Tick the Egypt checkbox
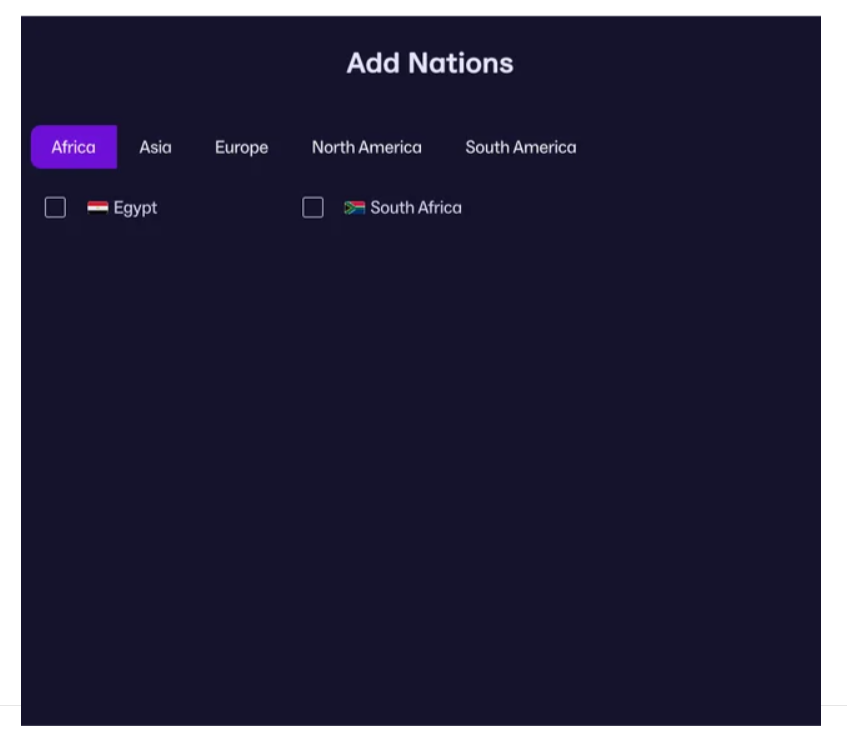 [x=55, y=207]
